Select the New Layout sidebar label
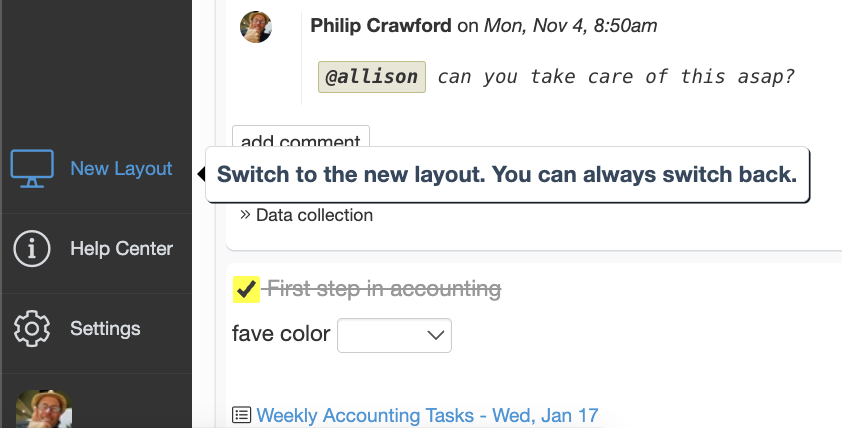Image resolution: width=842 pixels, height=428 pixels. pos(121,169)
